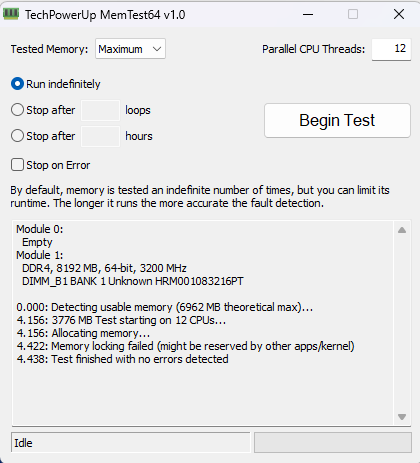The height and width of the screenshot is (463, 420).
Task: Close the MemTest64 window
Action: (399, 14)
